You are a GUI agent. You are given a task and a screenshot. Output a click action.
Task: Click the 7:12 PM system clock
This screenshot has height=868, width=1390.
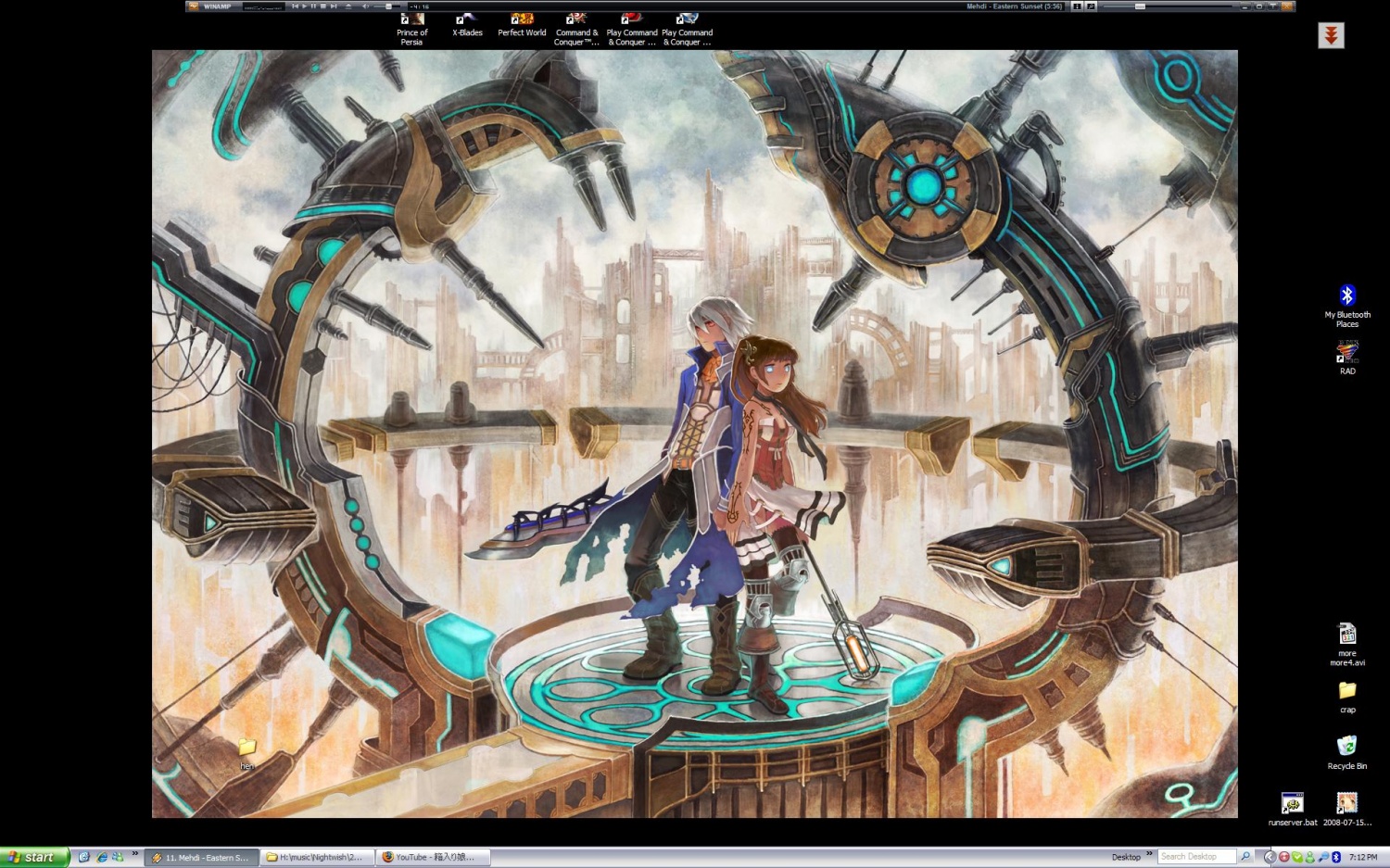coord(1364,858)
